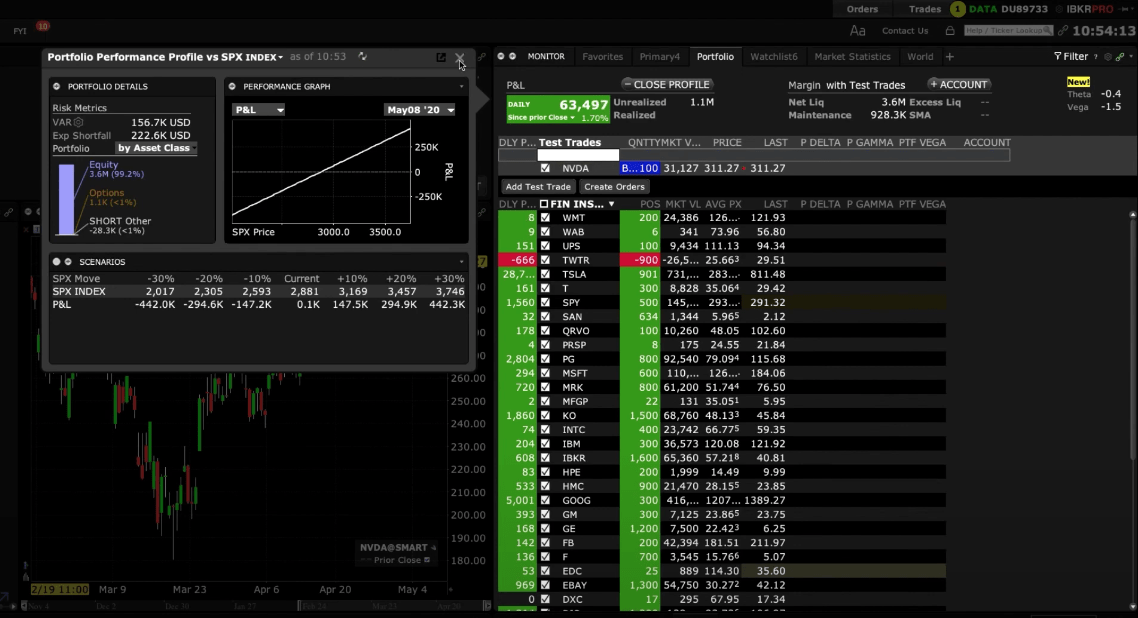The width and height of the screenshot is (1138, 618).
Task: Open VAR settings gear icon
Action: tap(78, 123)
